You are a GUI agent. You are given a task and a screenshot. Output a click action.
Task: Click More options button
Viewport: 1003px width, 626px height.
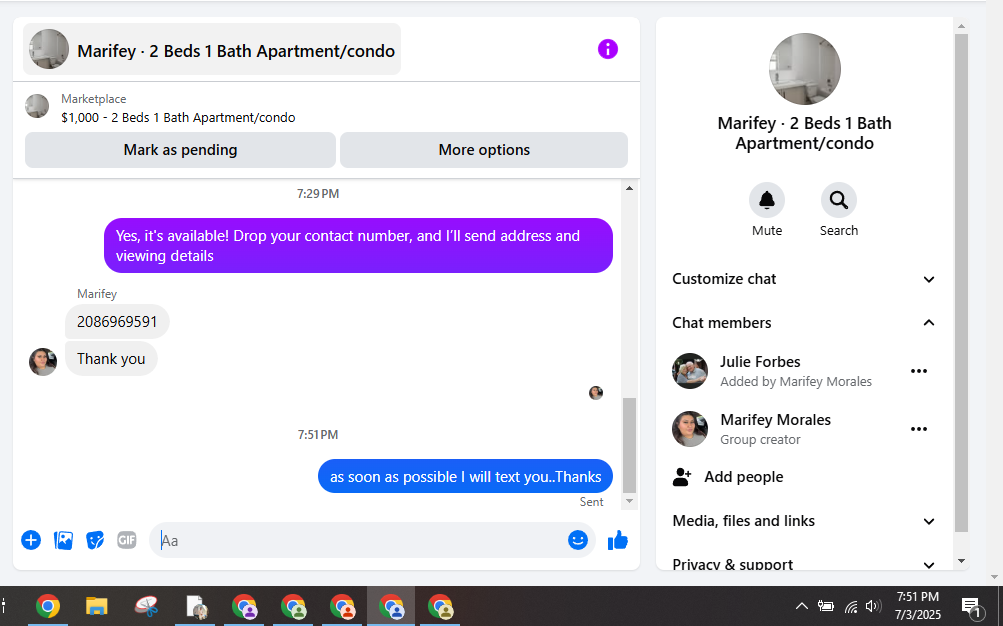[484, 150]
